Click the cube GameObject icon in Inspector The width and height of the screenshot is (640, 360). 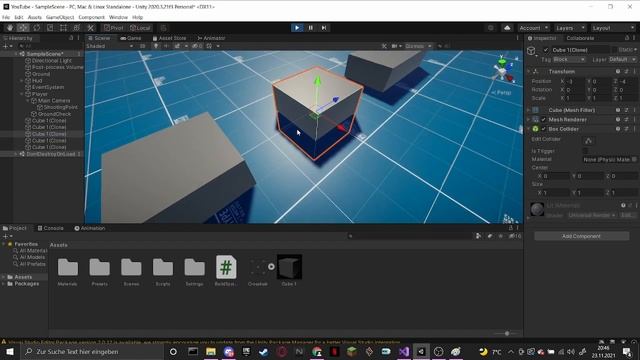[x=531, y=51]
